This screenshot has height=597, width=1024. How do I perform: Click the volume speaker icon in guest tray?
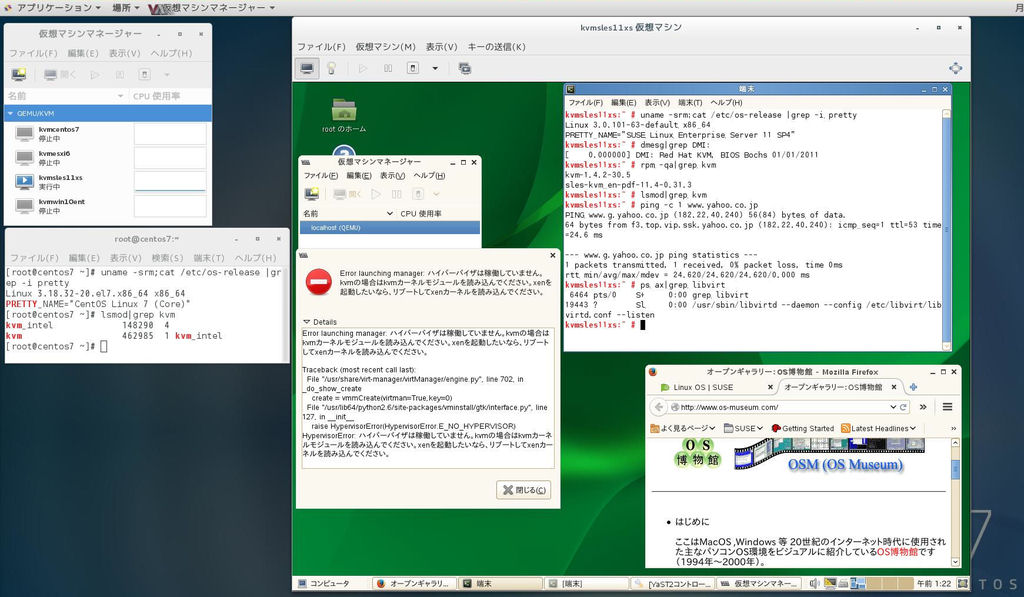click(814, 583)
